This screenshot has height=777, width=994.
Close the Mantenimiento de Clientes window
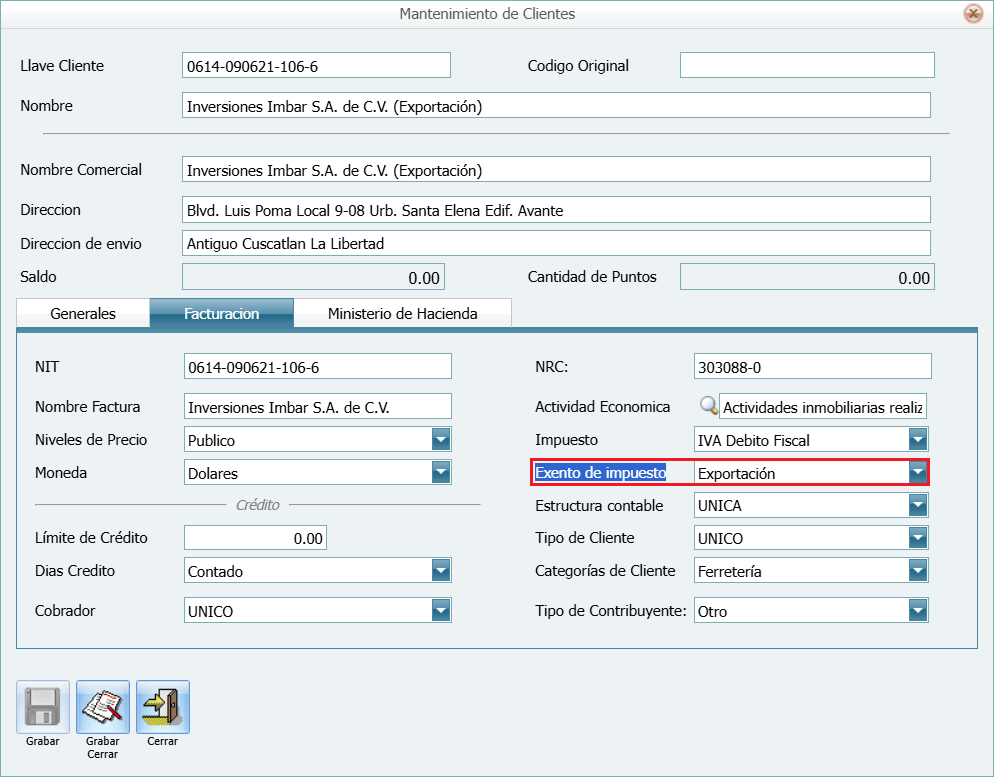[971, 14]
